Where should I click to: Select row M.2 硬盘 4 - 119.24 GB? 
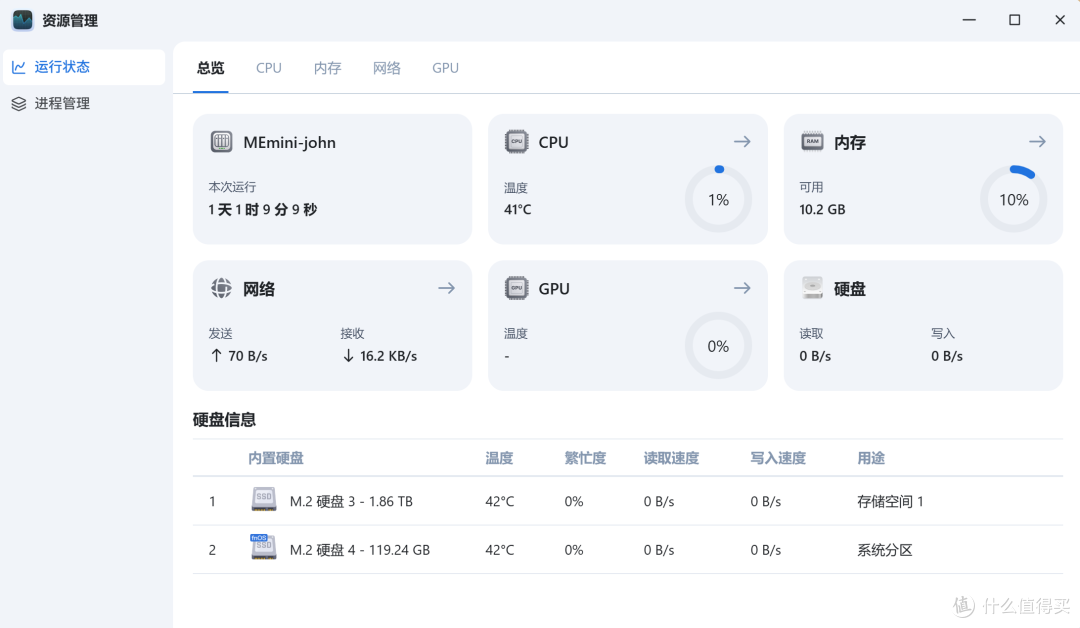click(627, 550)
